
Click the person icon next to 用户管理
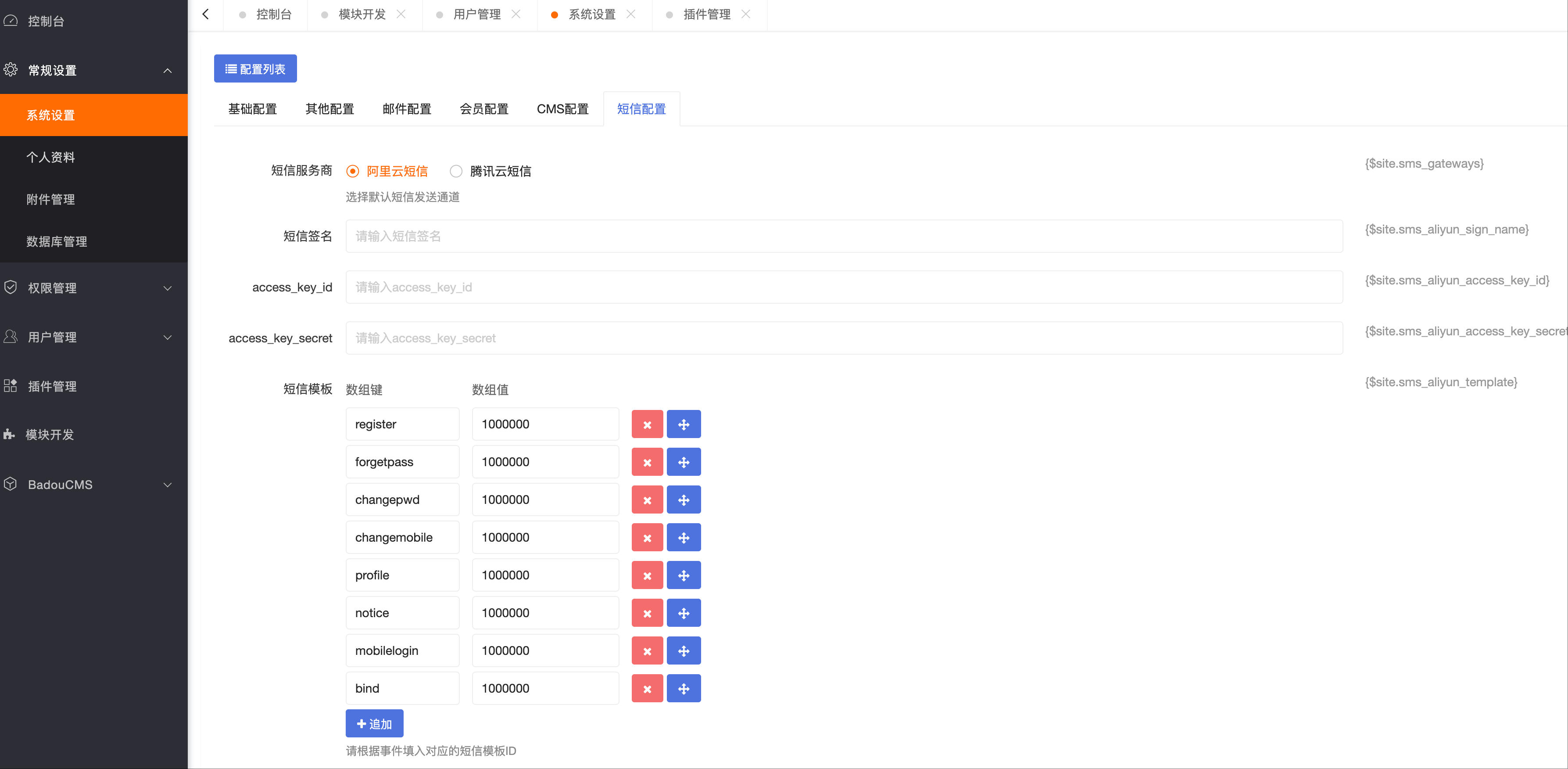[11, 337]
